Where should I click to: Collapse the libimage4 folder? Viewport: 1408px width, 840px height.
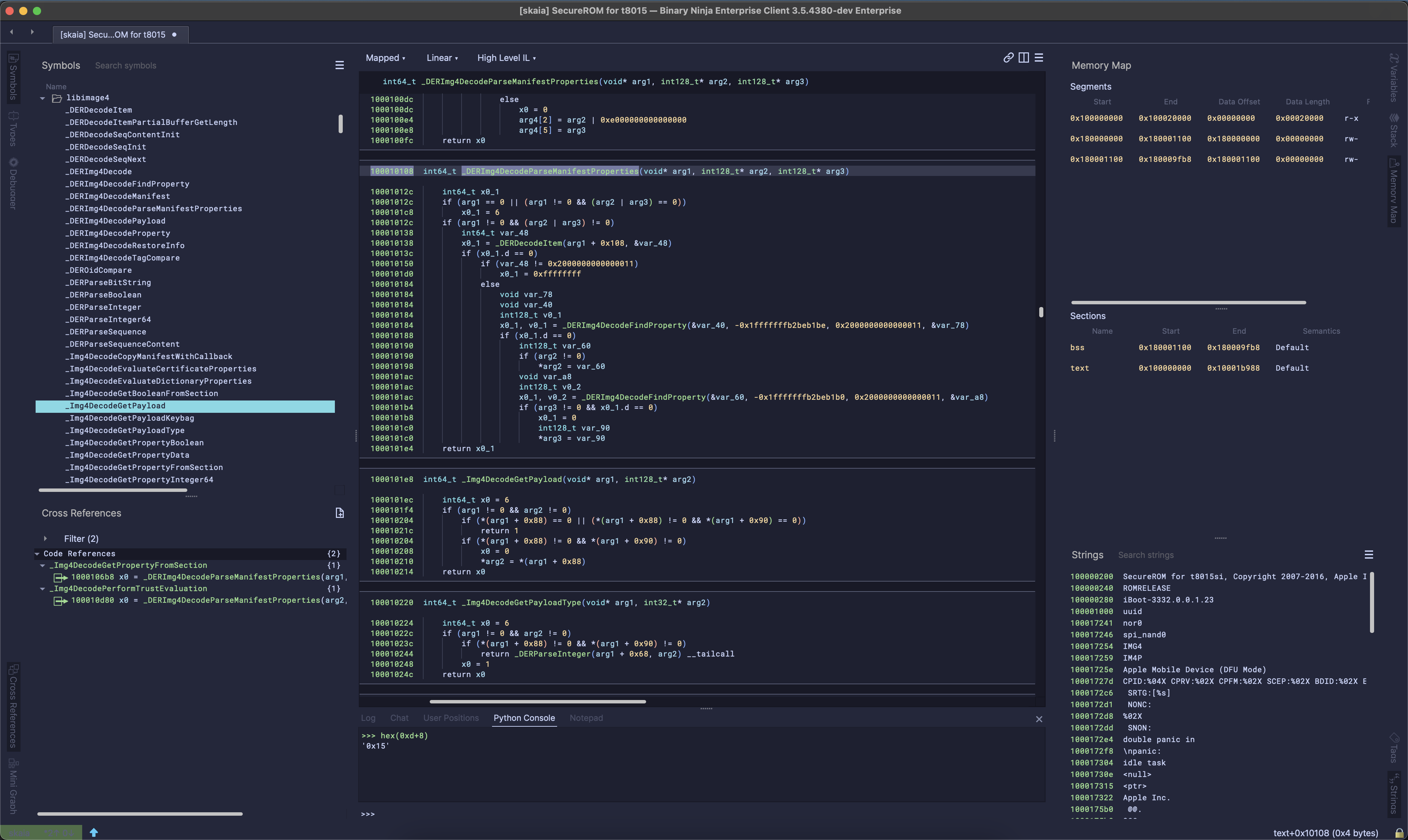coord(42,99)
